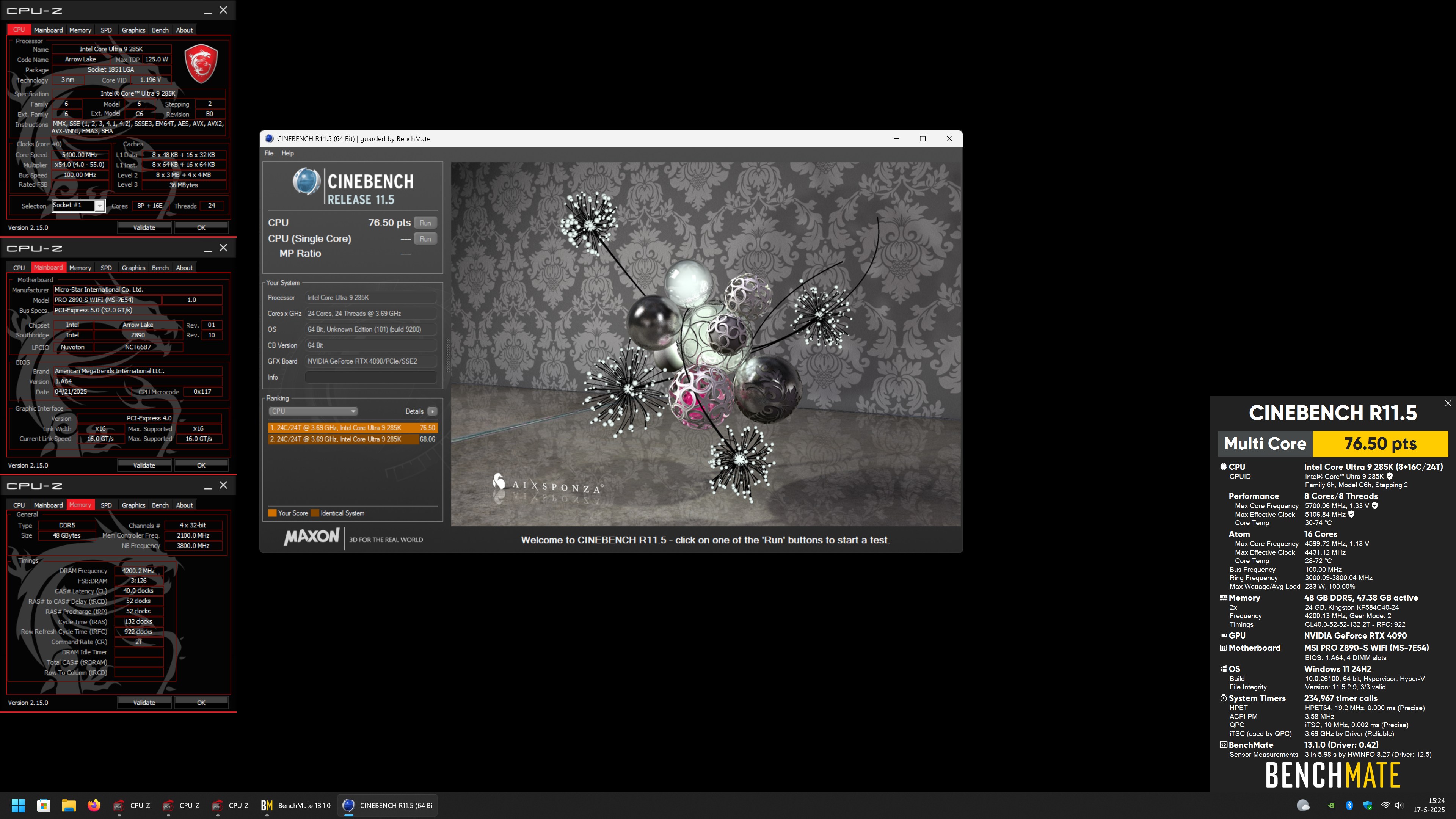The height and width of the screenshot is (819, 1456).
Task: Close the BenchMate result overlay
Action: [x=1448, y=403]
